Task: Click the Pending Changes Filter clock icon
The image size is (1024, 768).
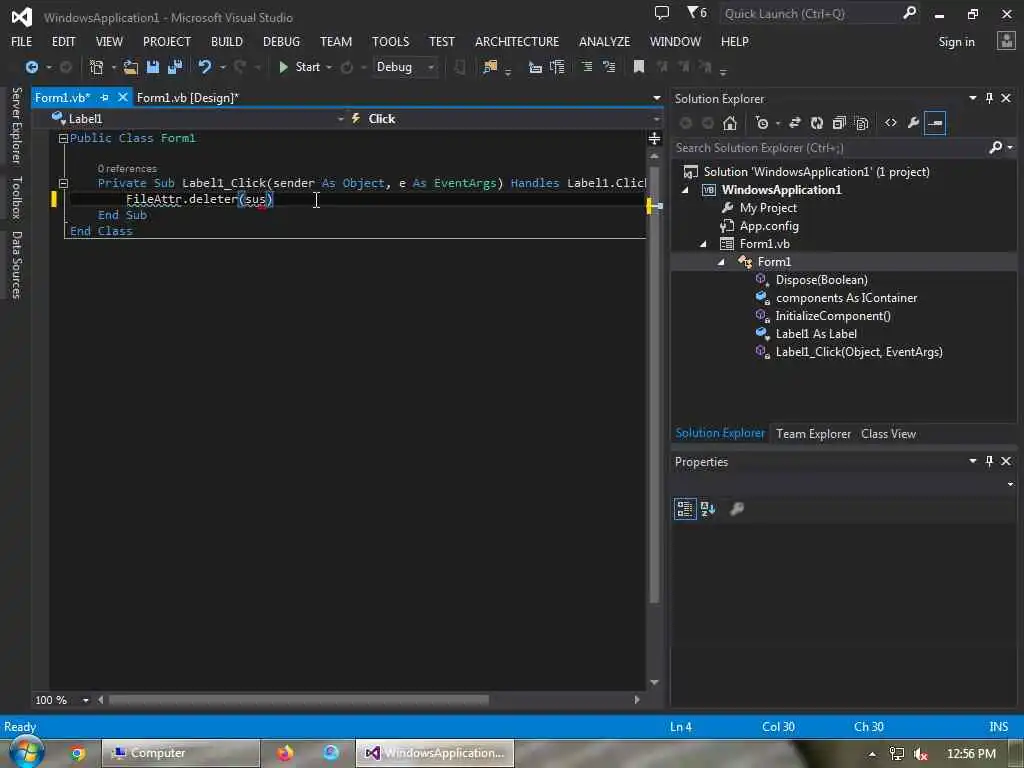Action: click(x=761, y=123)
